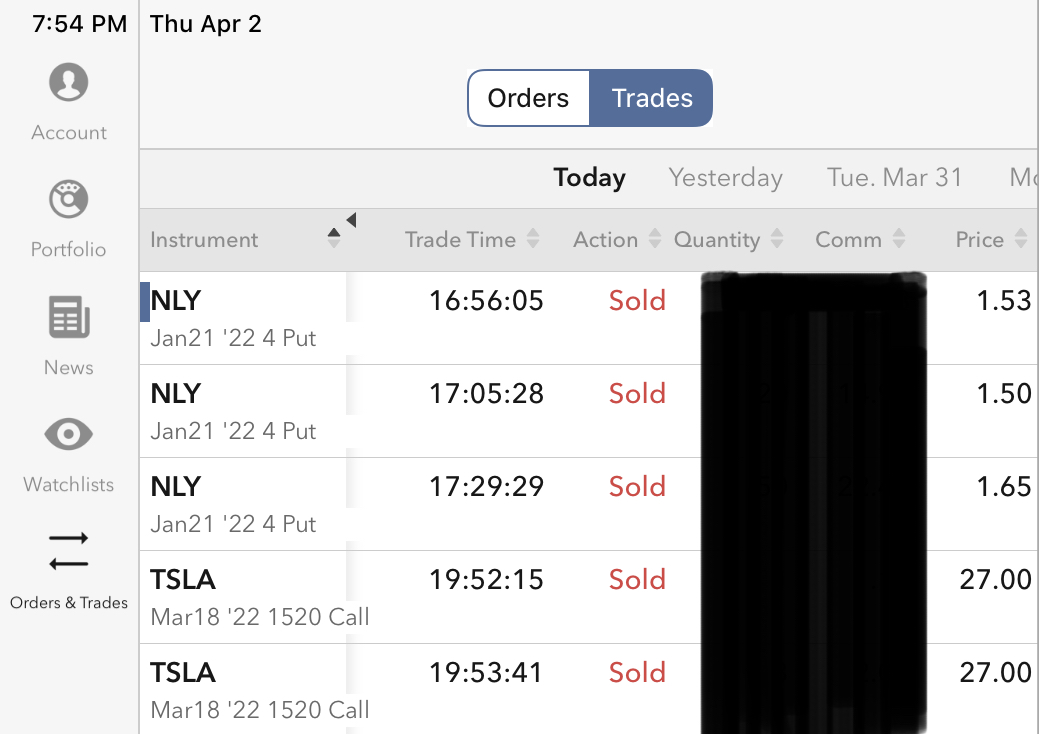View trades for Tue. Mar 31
The width and height of the screenshot is (1039, 734).
coord(894,178)
